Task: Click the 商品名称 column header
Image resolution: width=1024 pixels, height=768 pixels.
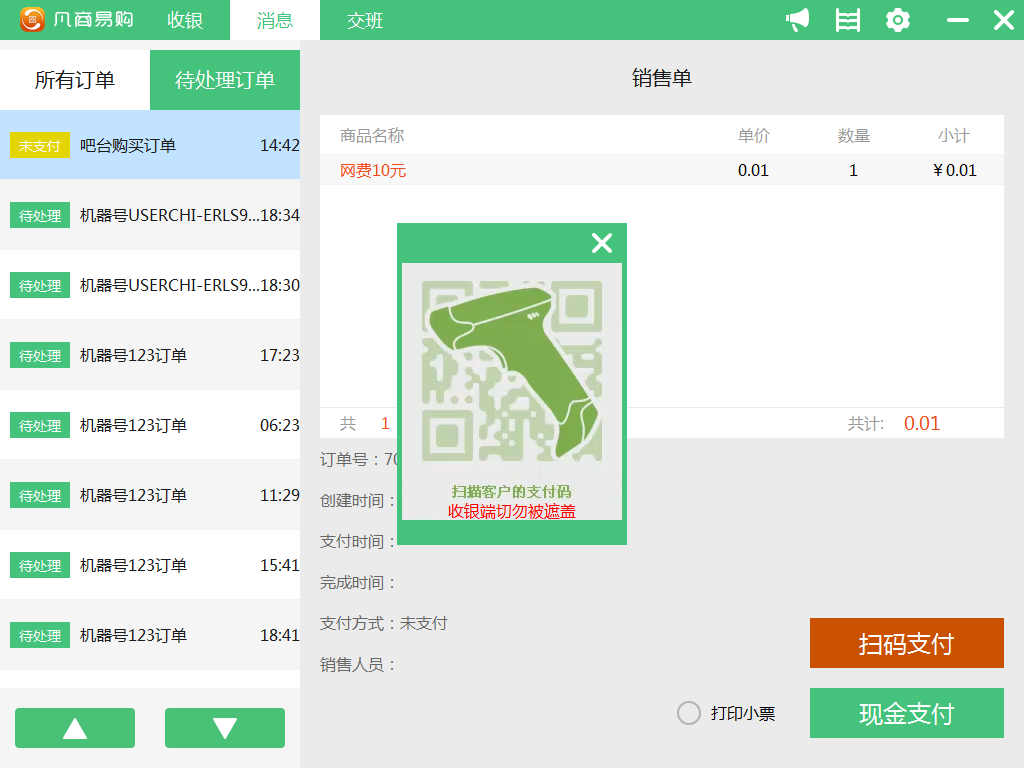Action: pyautogui.click(x=372, y=135)
